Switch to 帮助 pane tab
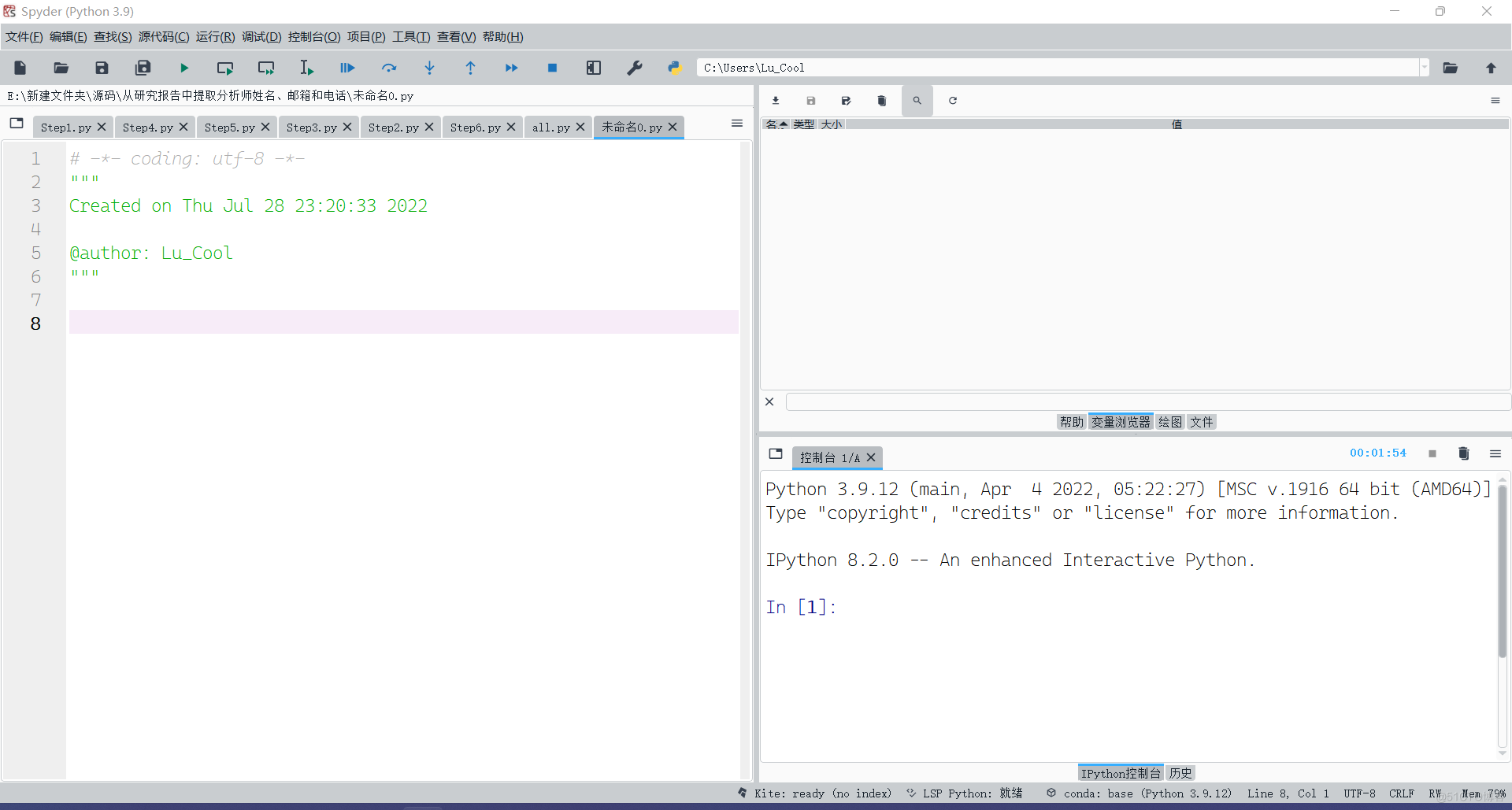Image resolution: width=1512 pixels, height=810 pixels. [1072, 422]
